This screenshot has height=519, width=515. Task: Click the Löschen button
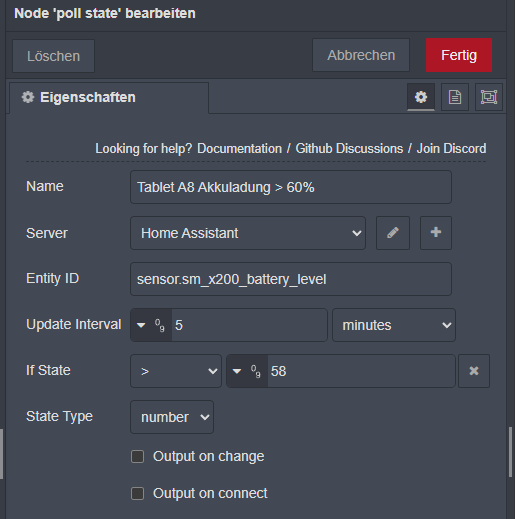53,56
